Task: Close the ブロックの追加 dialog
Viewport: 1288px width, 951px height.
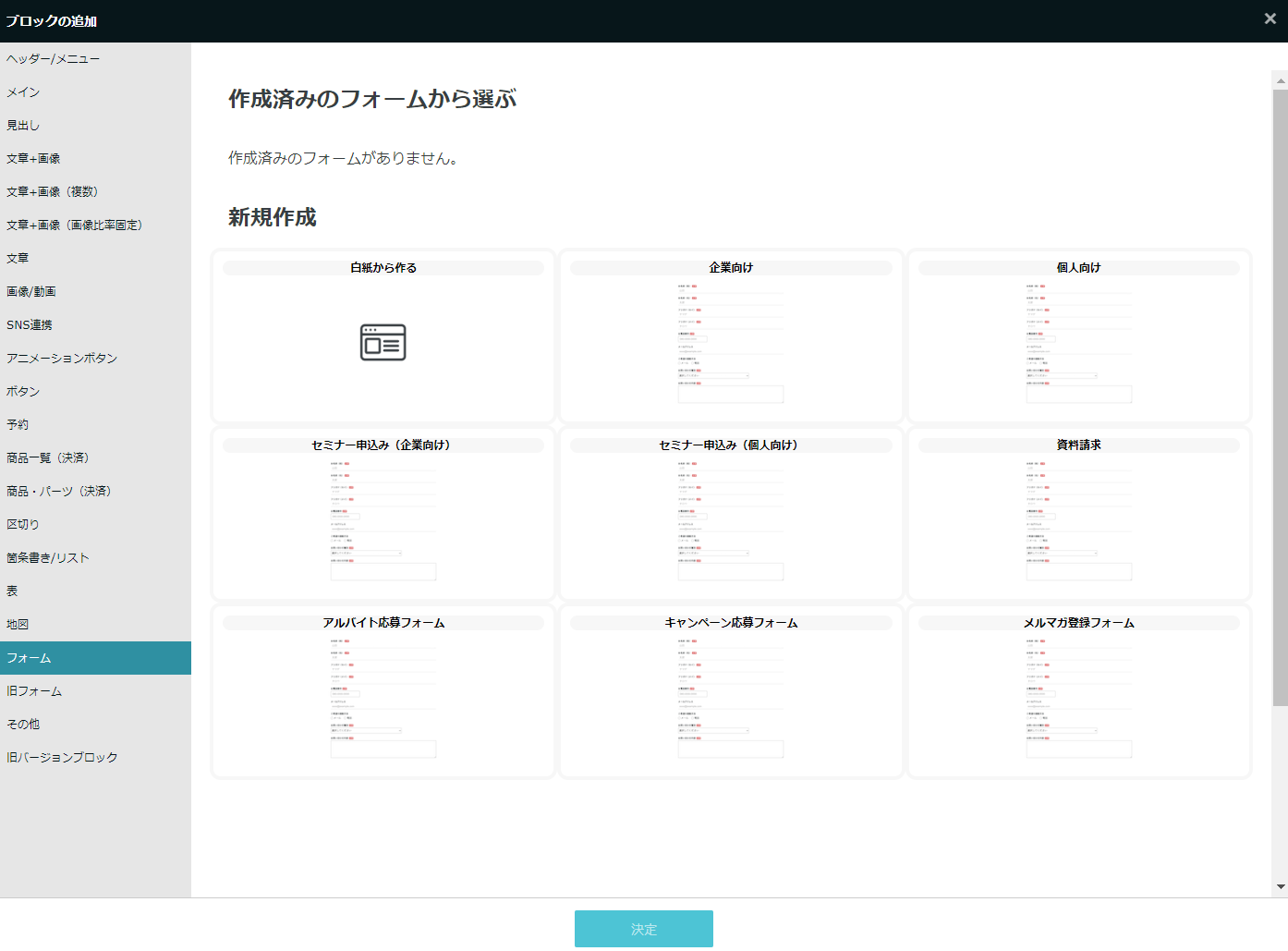Action: tap(1270, 18)
